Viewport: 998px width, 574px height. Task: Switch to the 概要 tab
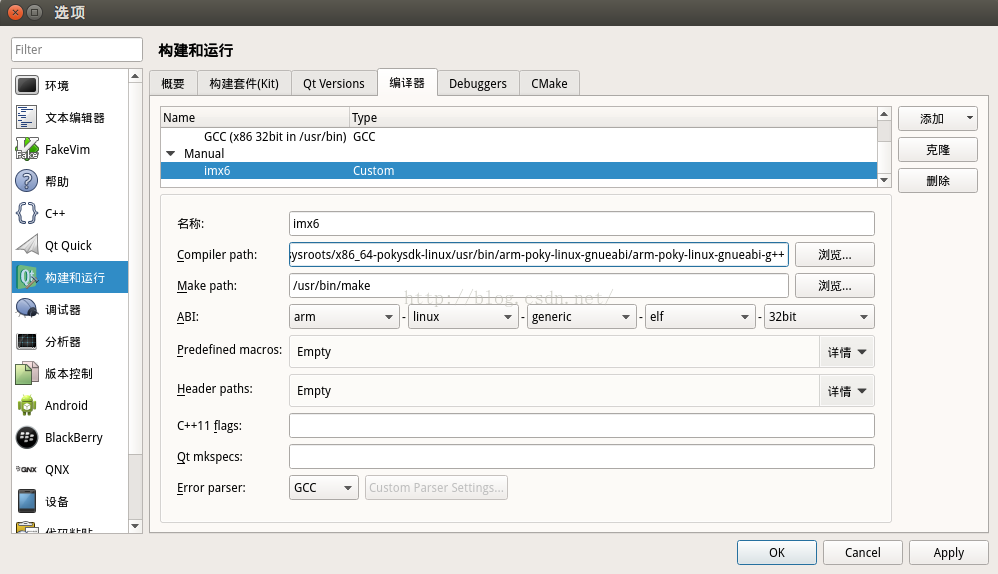point(172,83)
